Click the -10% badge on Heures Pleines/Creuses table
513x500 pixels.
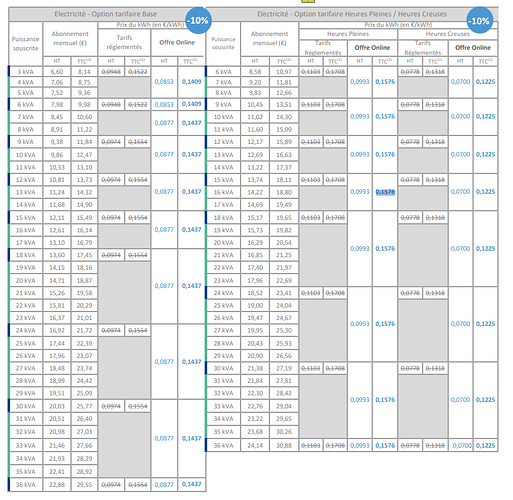point(480,20)
